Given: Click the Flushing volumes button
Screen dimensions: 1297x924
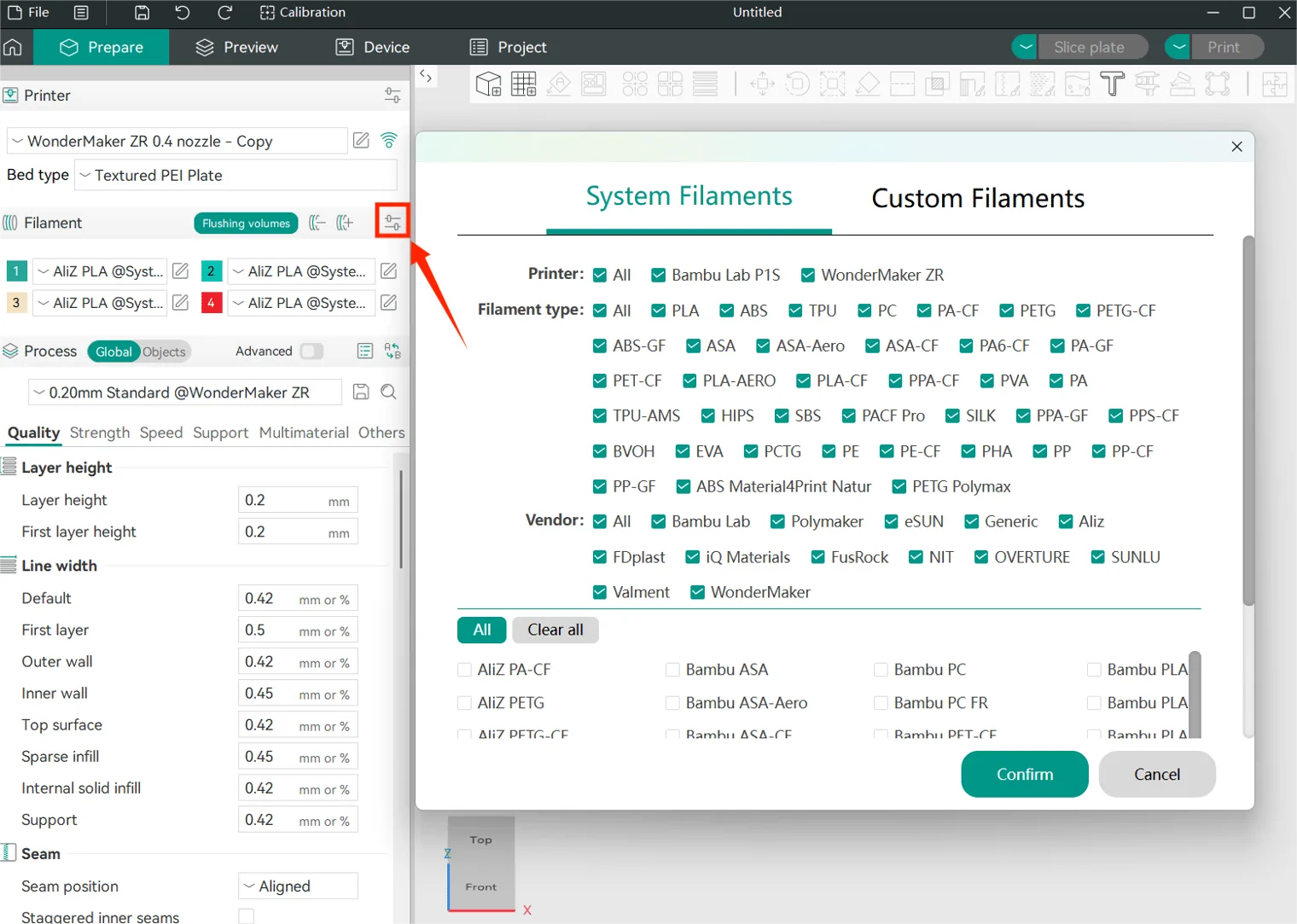Looking at the screenshot, I should point(246,224).
